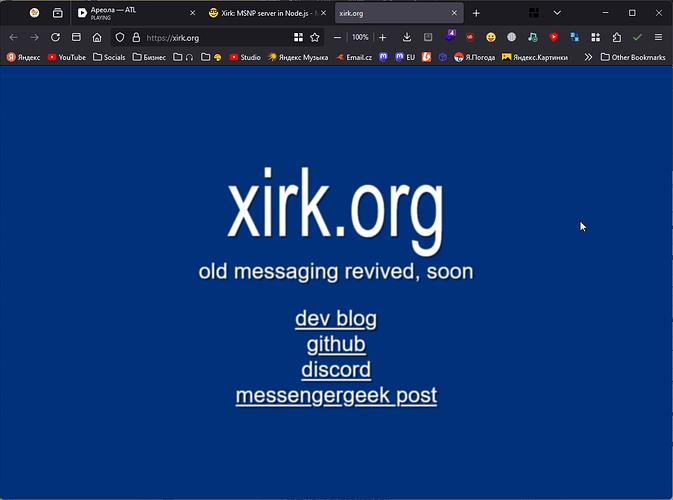Open the downloads panel
The image size is (673, 500).
coord(407,38)
